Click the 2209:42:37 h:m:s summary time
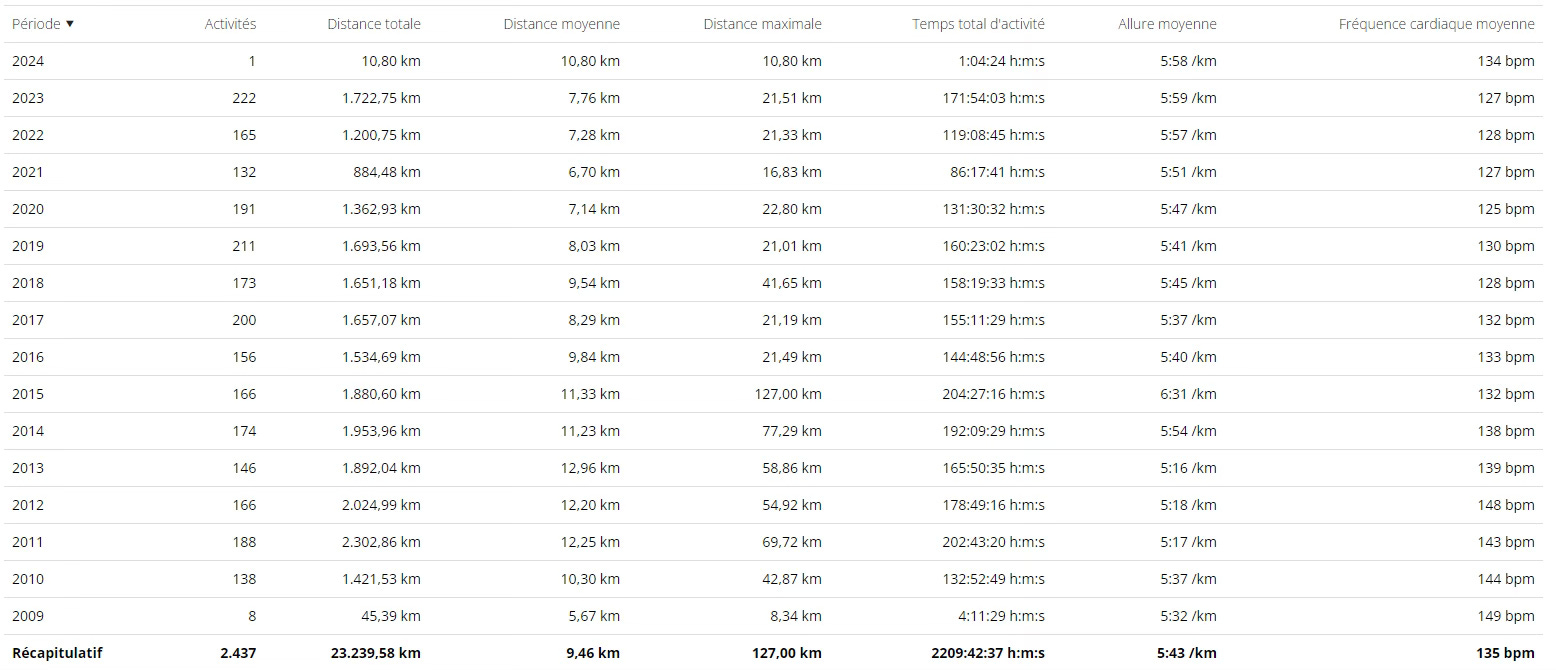This screenshot has height=670, width=1556. point(987,653)
